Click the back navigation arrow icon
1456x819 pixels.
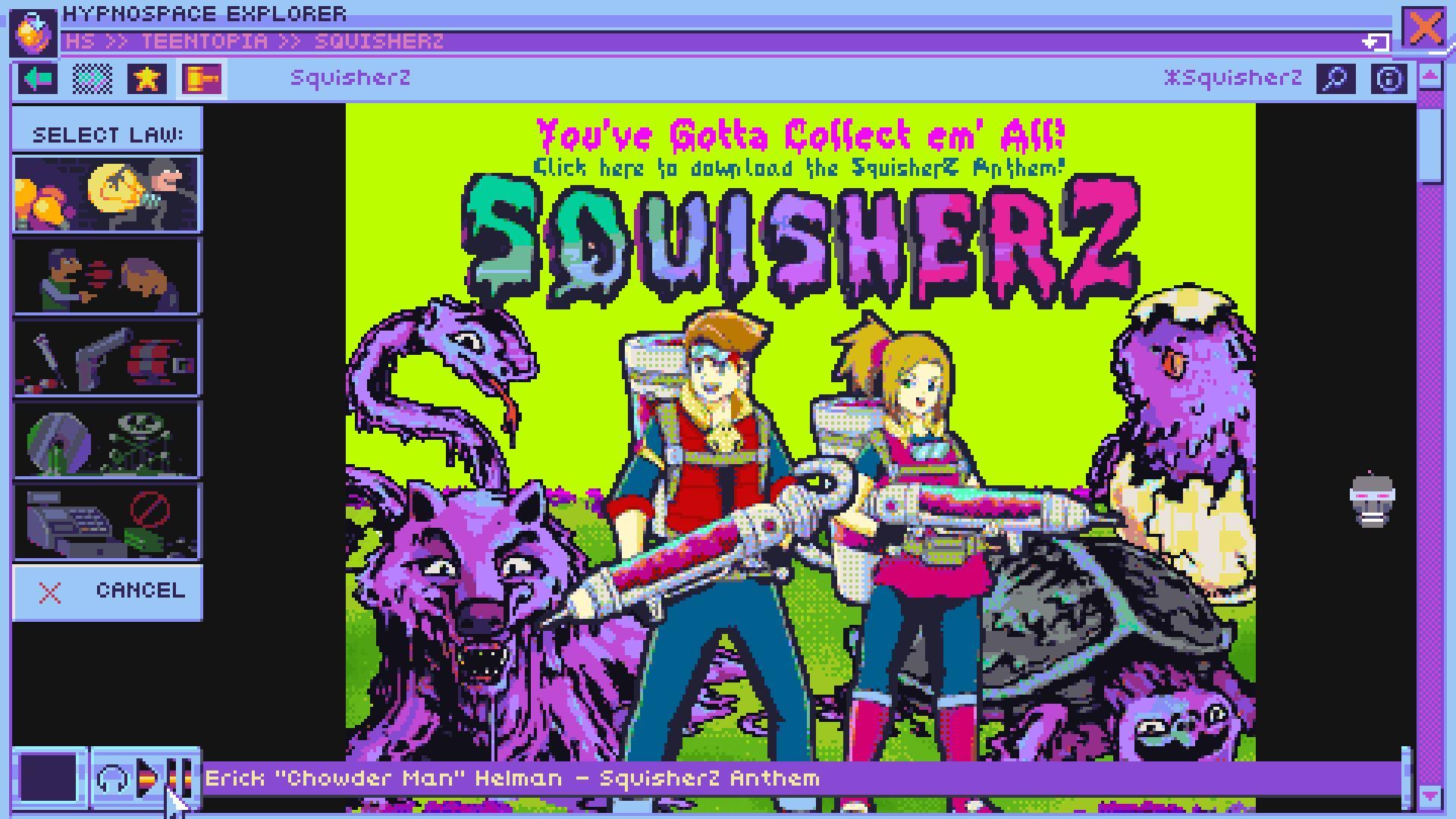pos(37,77)
